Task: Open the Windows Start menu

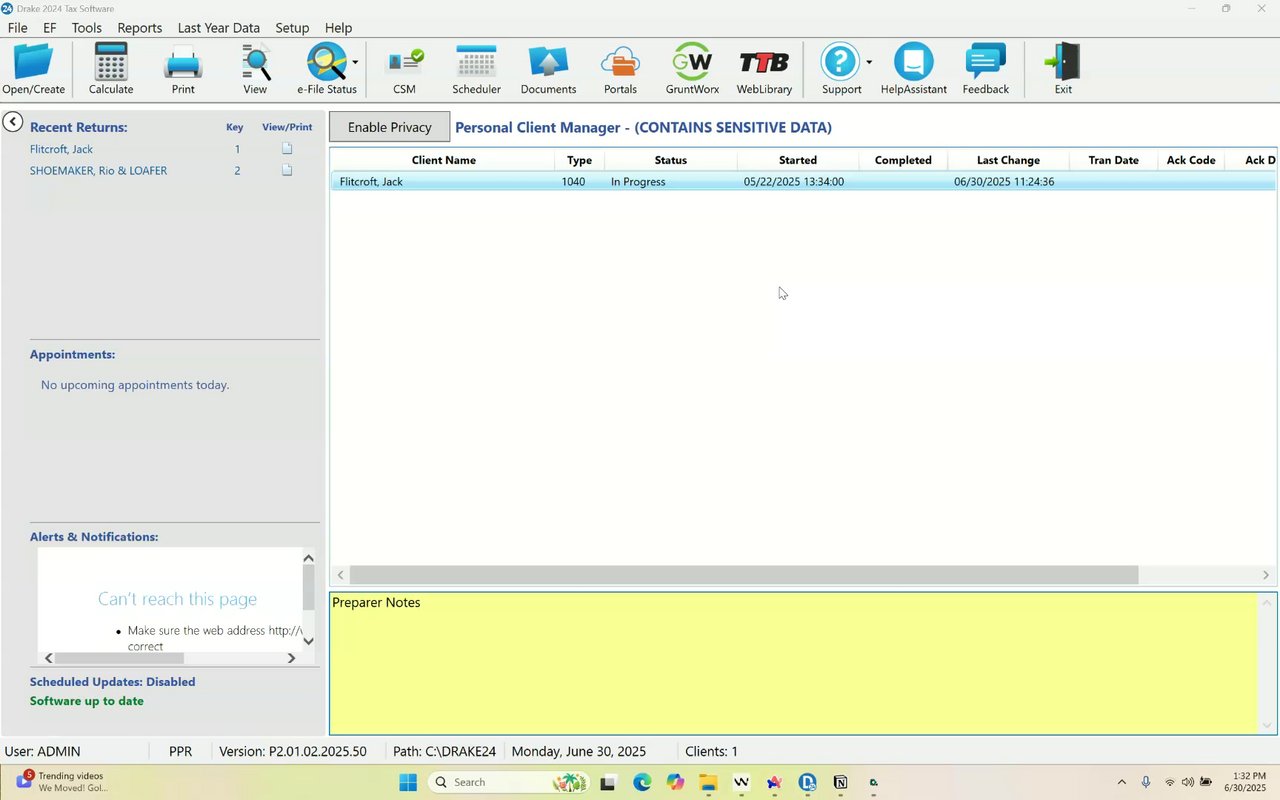Action: tap(408, 782)
